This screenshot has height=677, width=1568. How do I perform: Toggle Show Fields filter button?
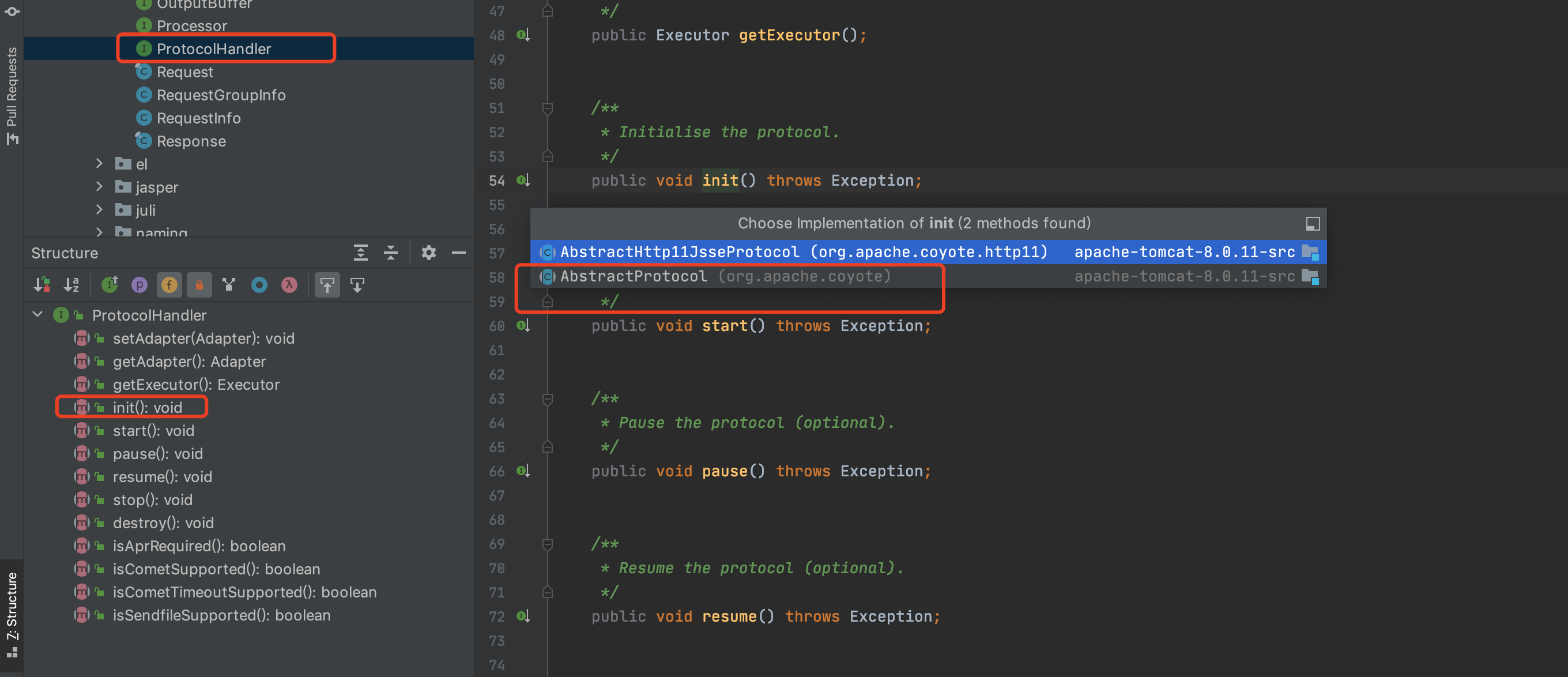169,285
